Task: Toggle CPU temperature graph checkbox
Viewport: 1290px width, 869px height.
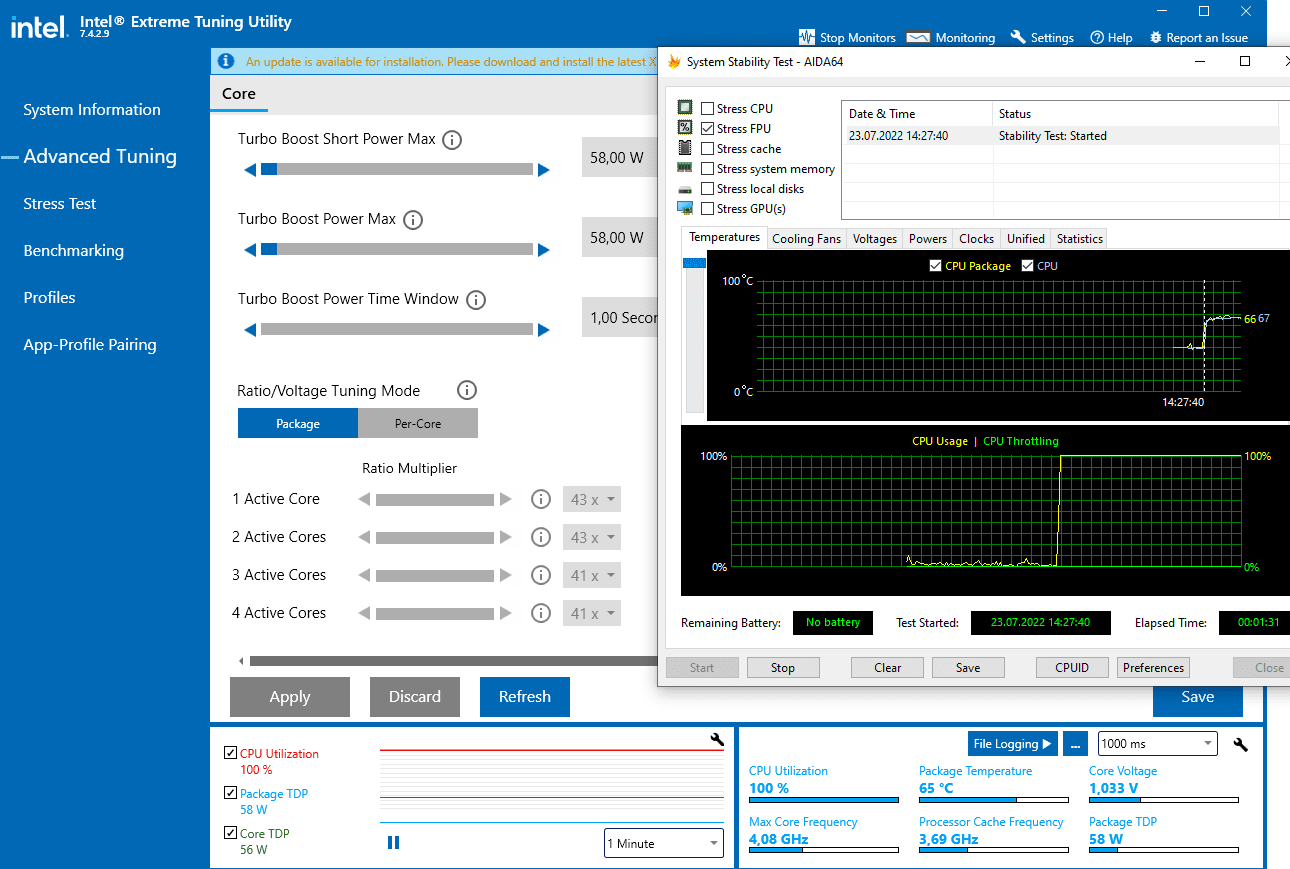Action: click(x=1027, y=266)
